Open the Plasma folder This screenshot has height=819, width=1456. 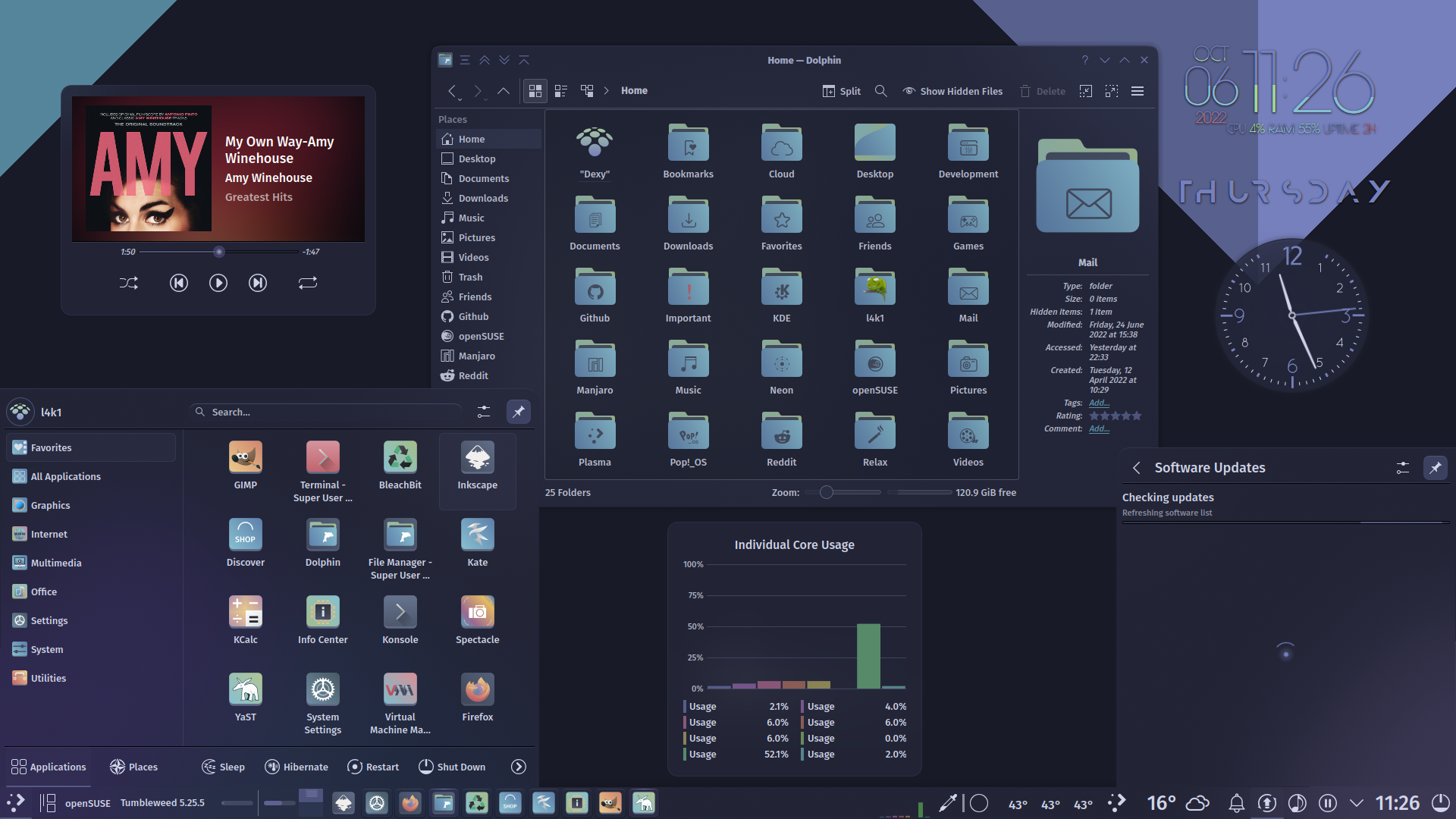(595, 439)
